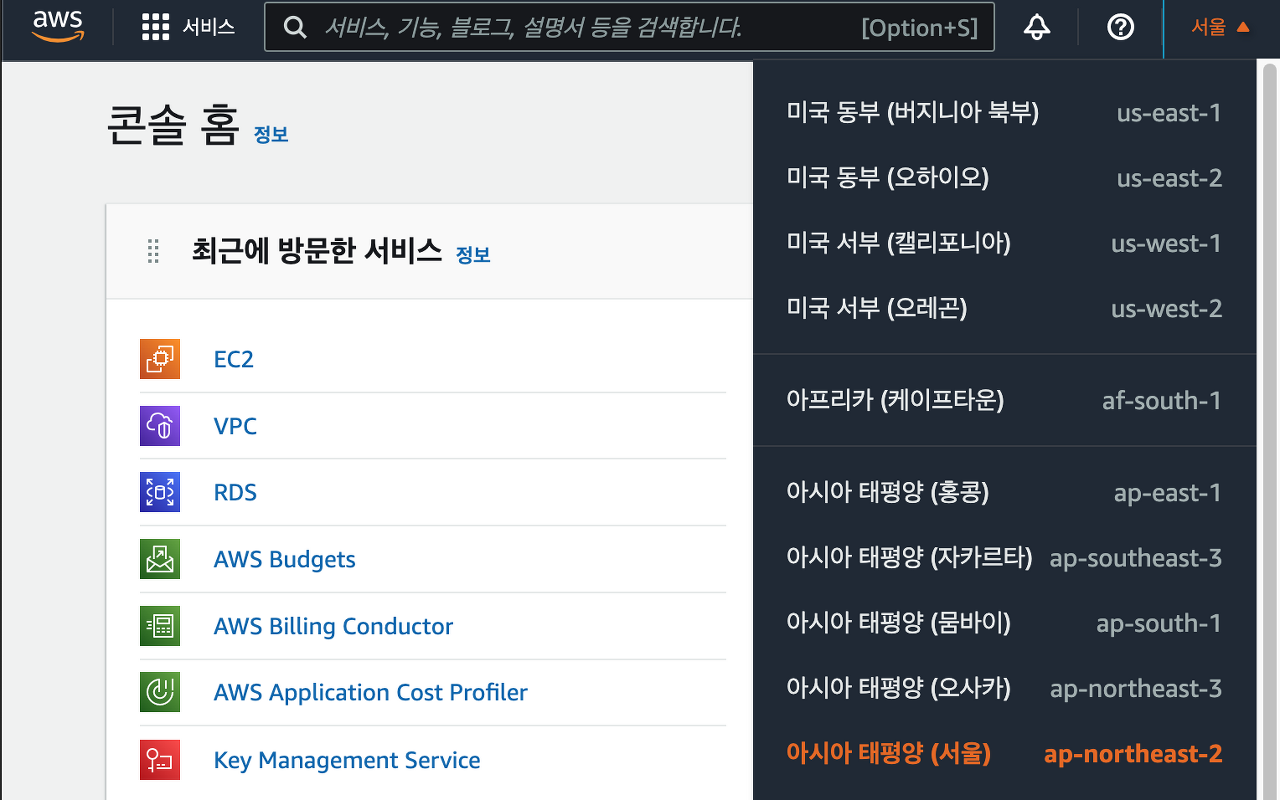1280x800 pixels.
Task: Select region 아프리카 (케이프타운)
Action: (x=1004, y=401)
